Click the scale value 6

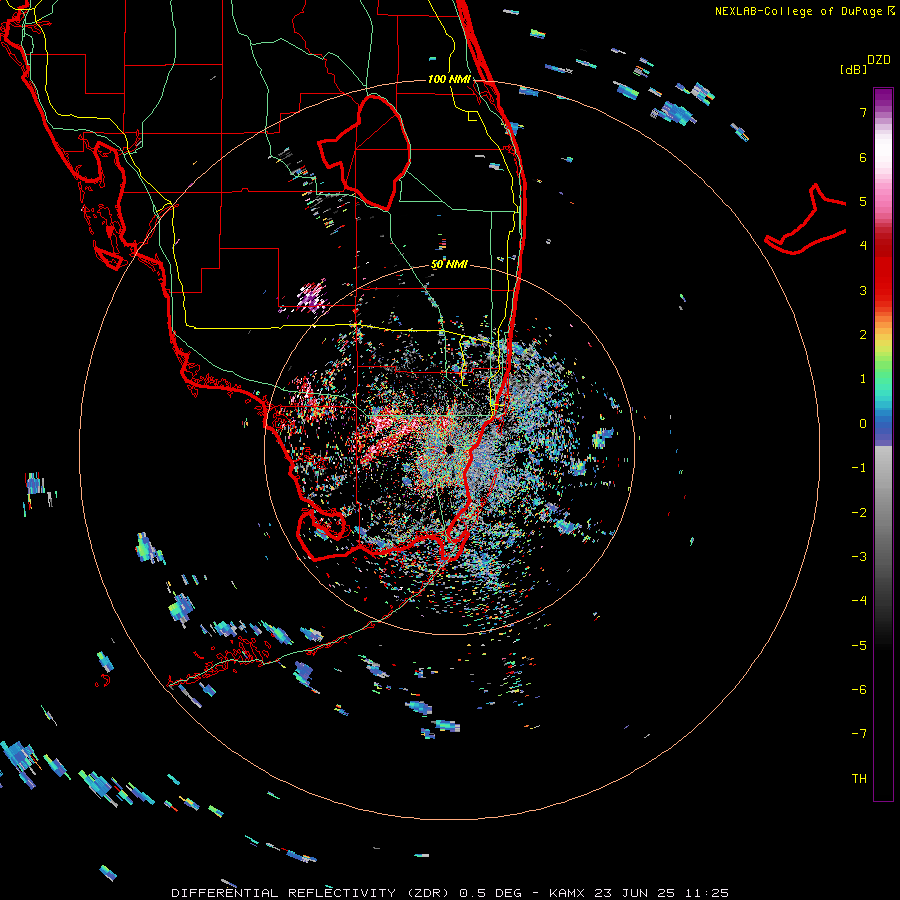click(863, 157)
